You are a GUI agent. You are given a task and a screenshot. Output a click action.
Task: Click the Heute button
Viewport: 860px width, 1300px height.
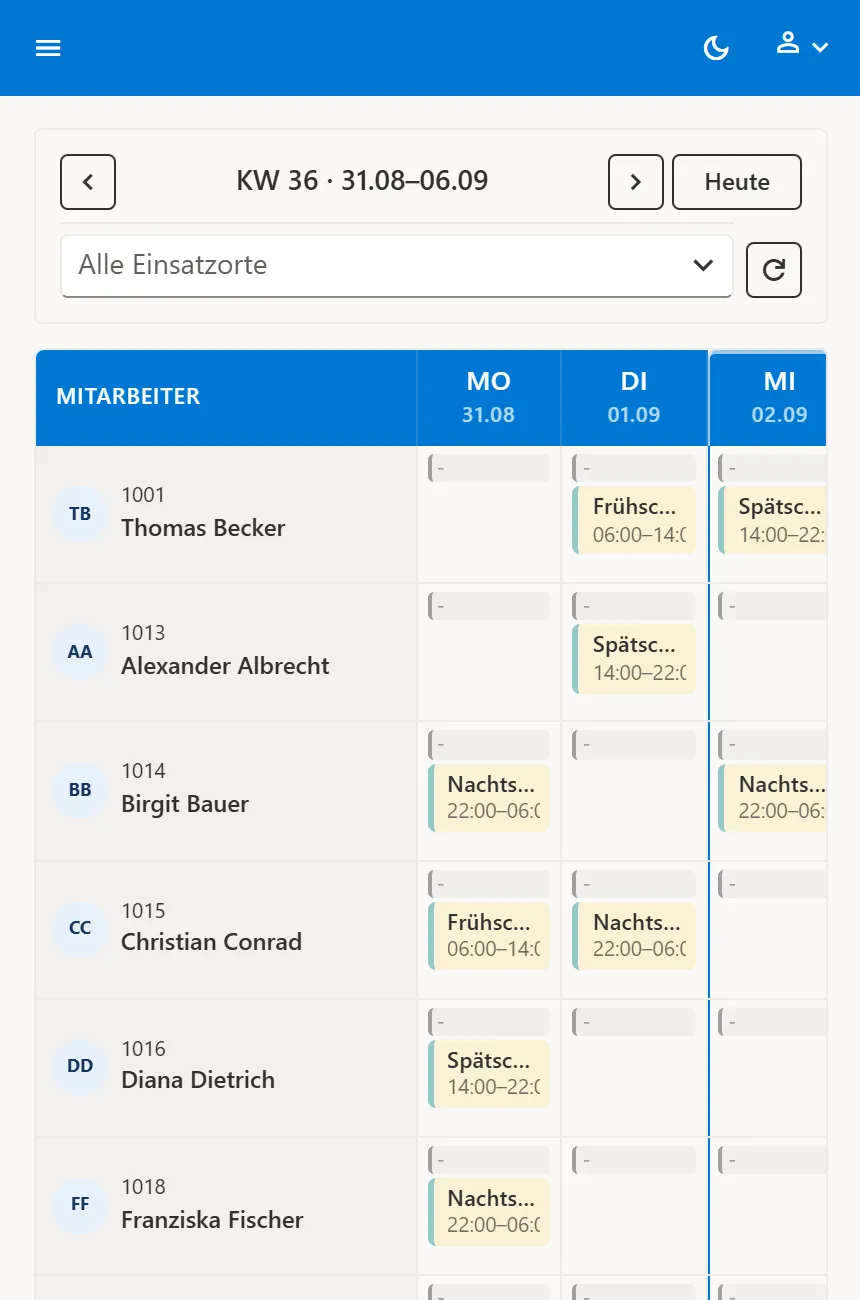[x=737, y=182]
